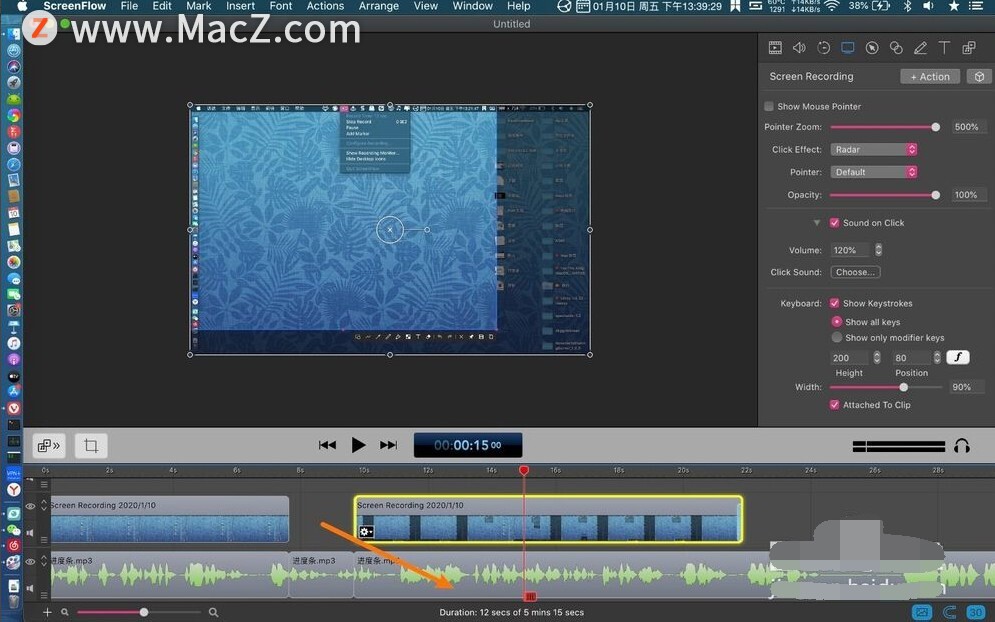Viewport: 995px width, 622px height.
Task: Select the crop tool below the canvas
Action: pos(91,446)
